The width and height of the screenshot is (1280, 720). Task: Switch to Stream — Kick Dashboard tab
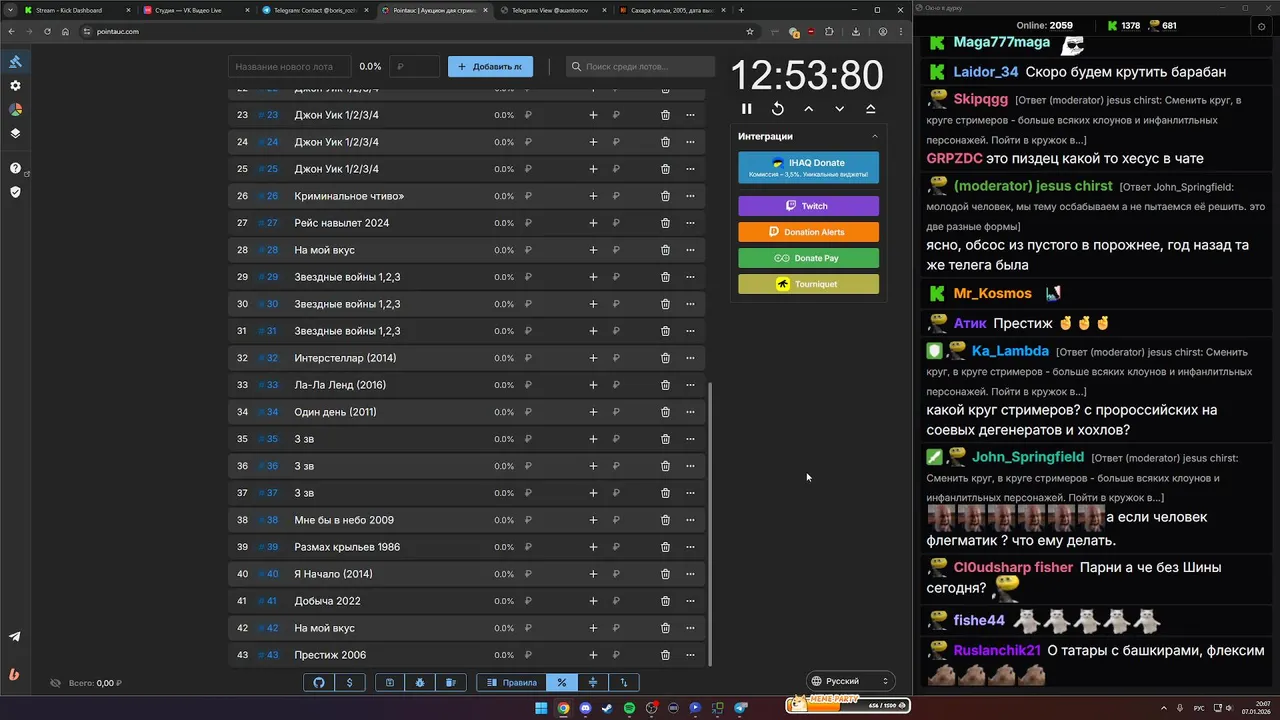tap(76, 10)
